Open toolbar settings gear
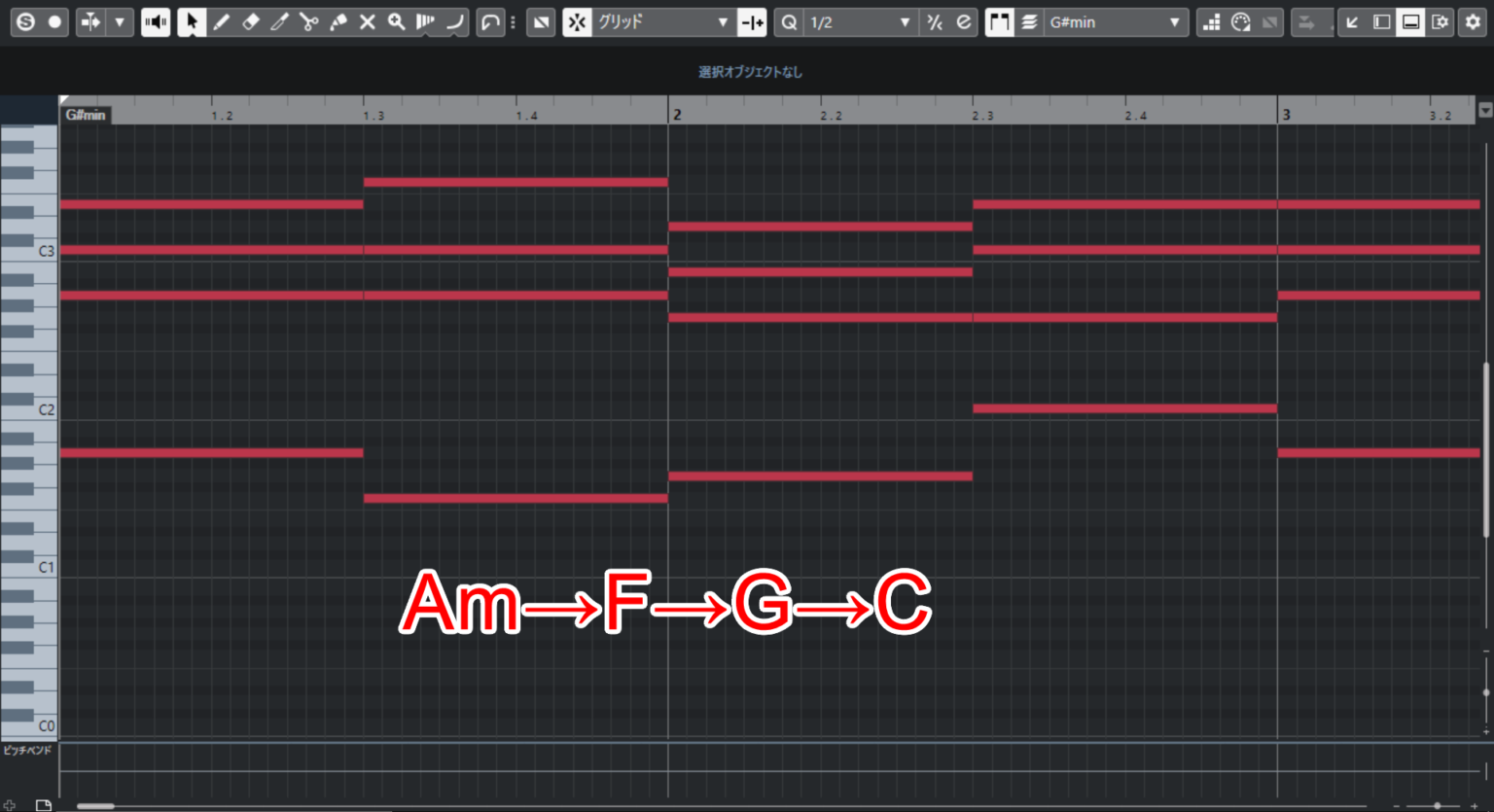This screenshot has height=812, width=1494. 1473,21
